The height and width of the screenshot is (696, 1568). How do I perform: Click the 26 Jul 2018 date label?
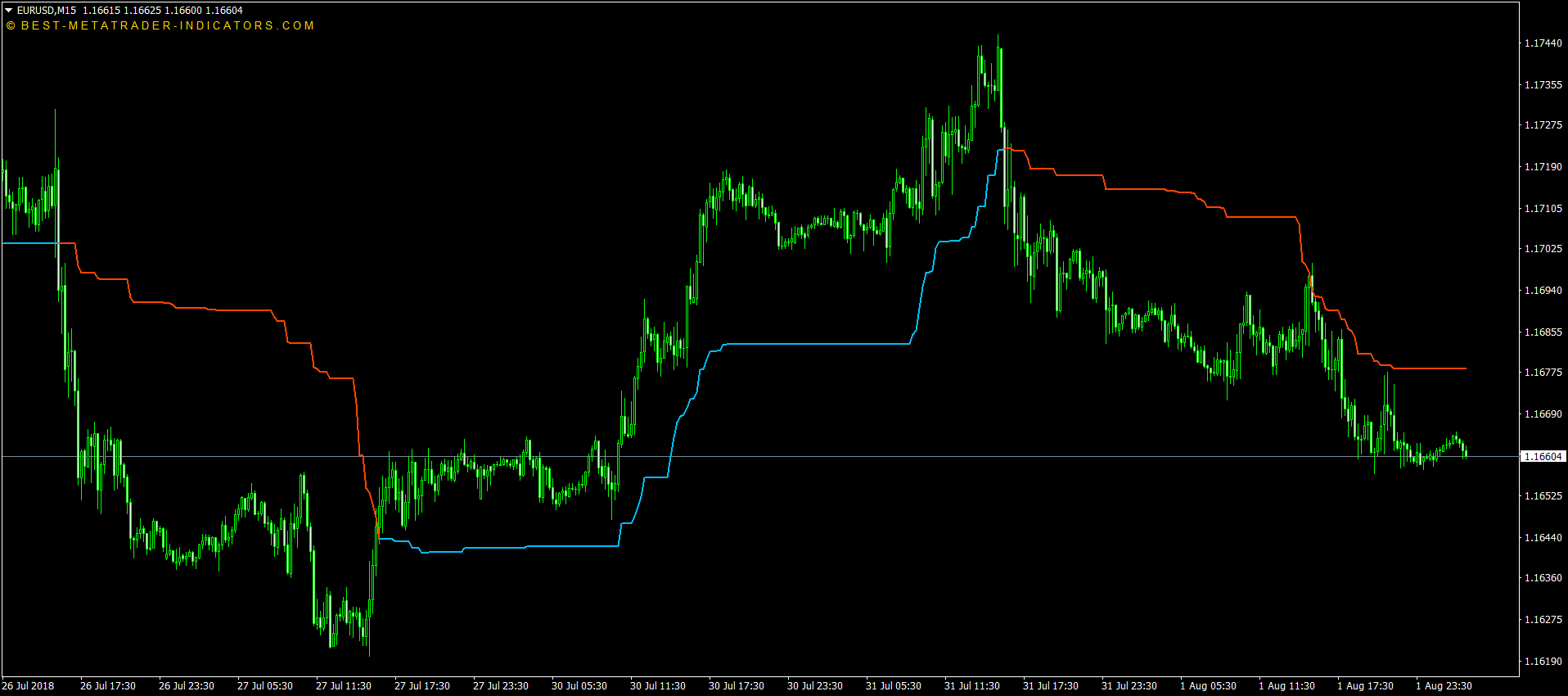click(29, 686)
